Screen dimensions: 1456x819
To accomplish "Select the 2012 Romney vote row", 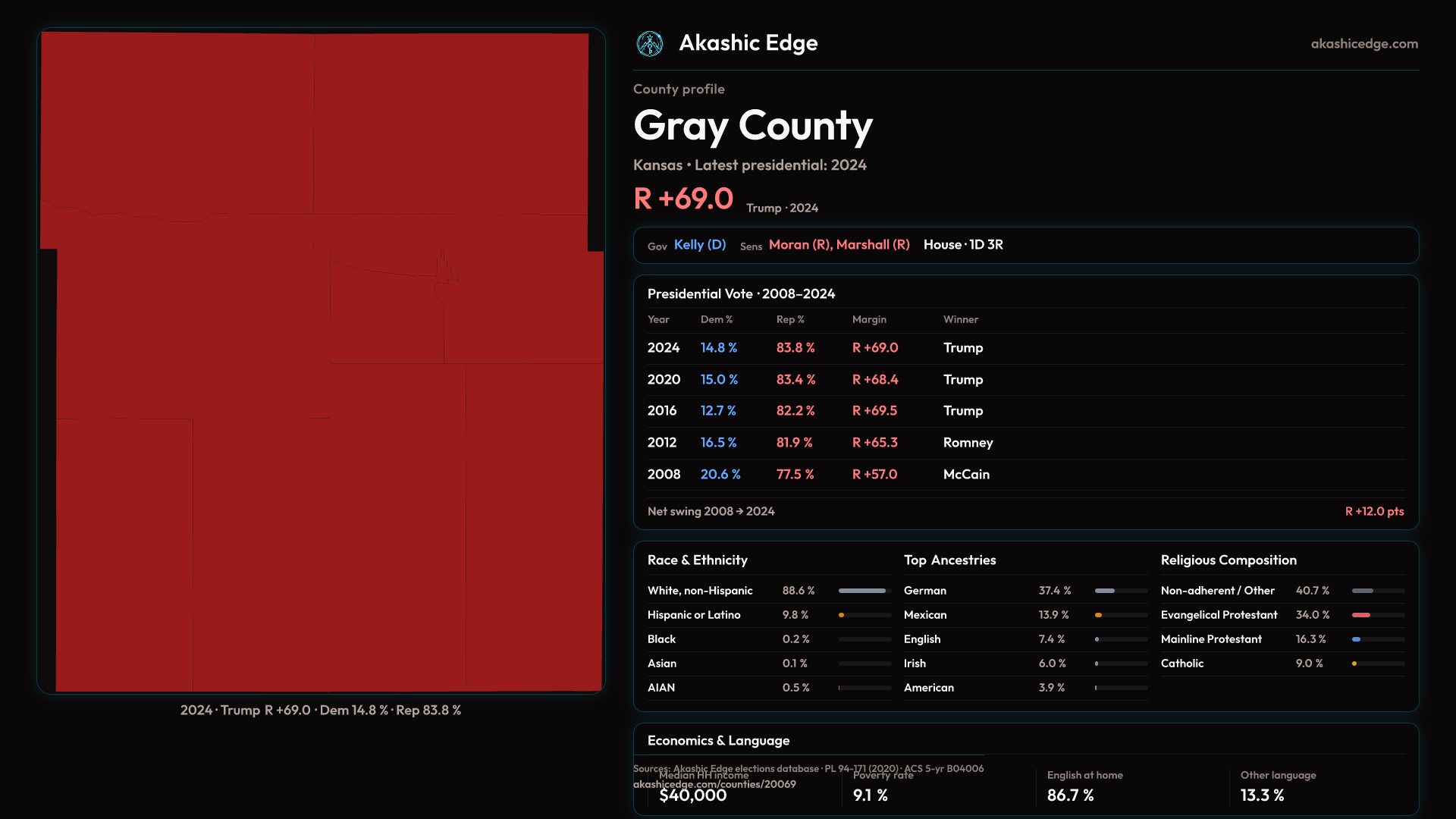I will pyautogui.click(x=1025, y=443).
